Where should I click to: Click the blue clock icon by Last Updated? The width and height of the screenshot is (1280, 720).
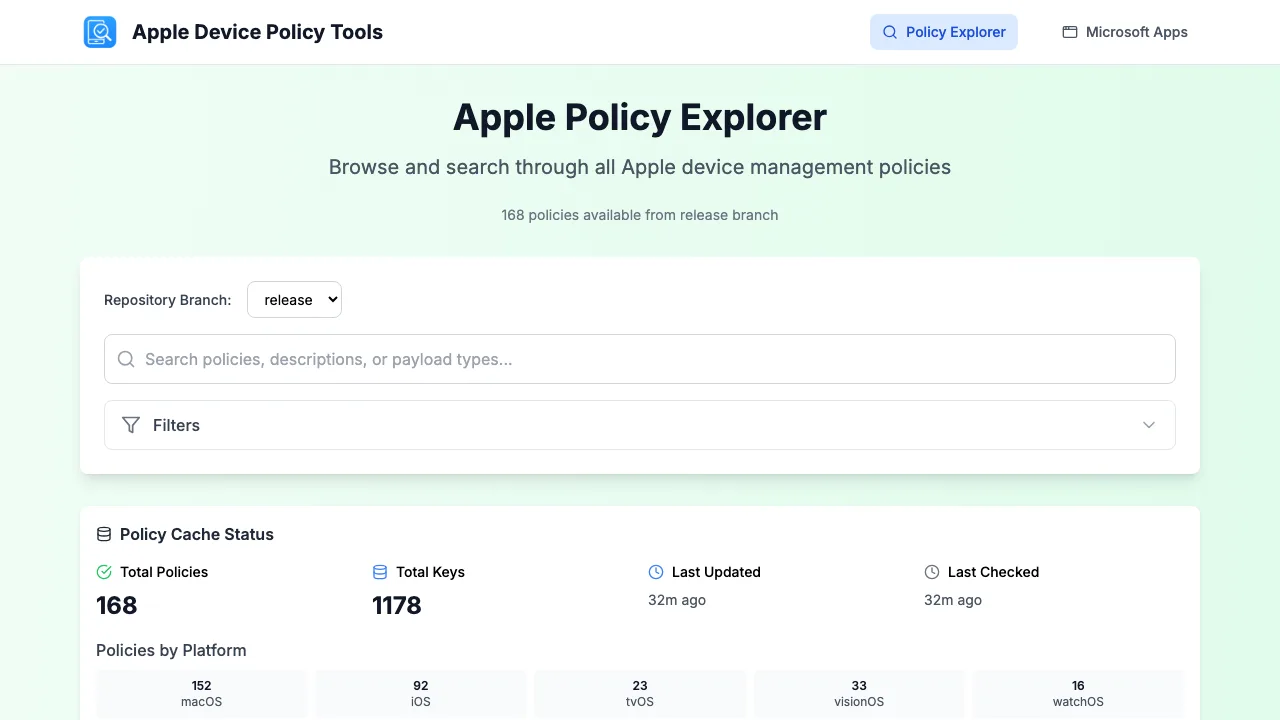[x=656, y=572]
